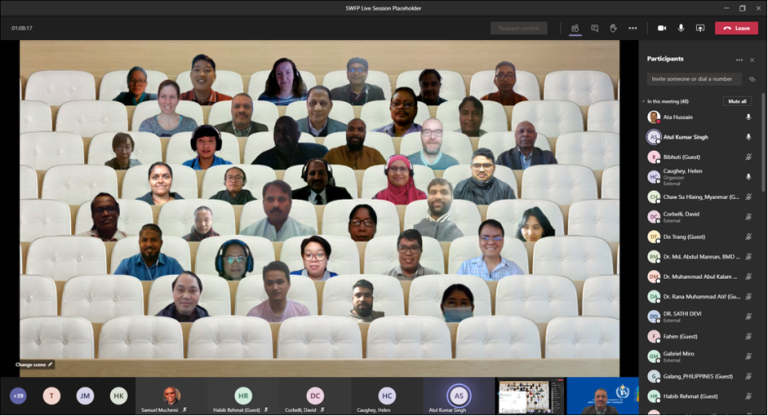The width and height of the screenshot is (768, 416).
Task: Select Do Trang (Guest) in the list
Action: tap(700, 237)
